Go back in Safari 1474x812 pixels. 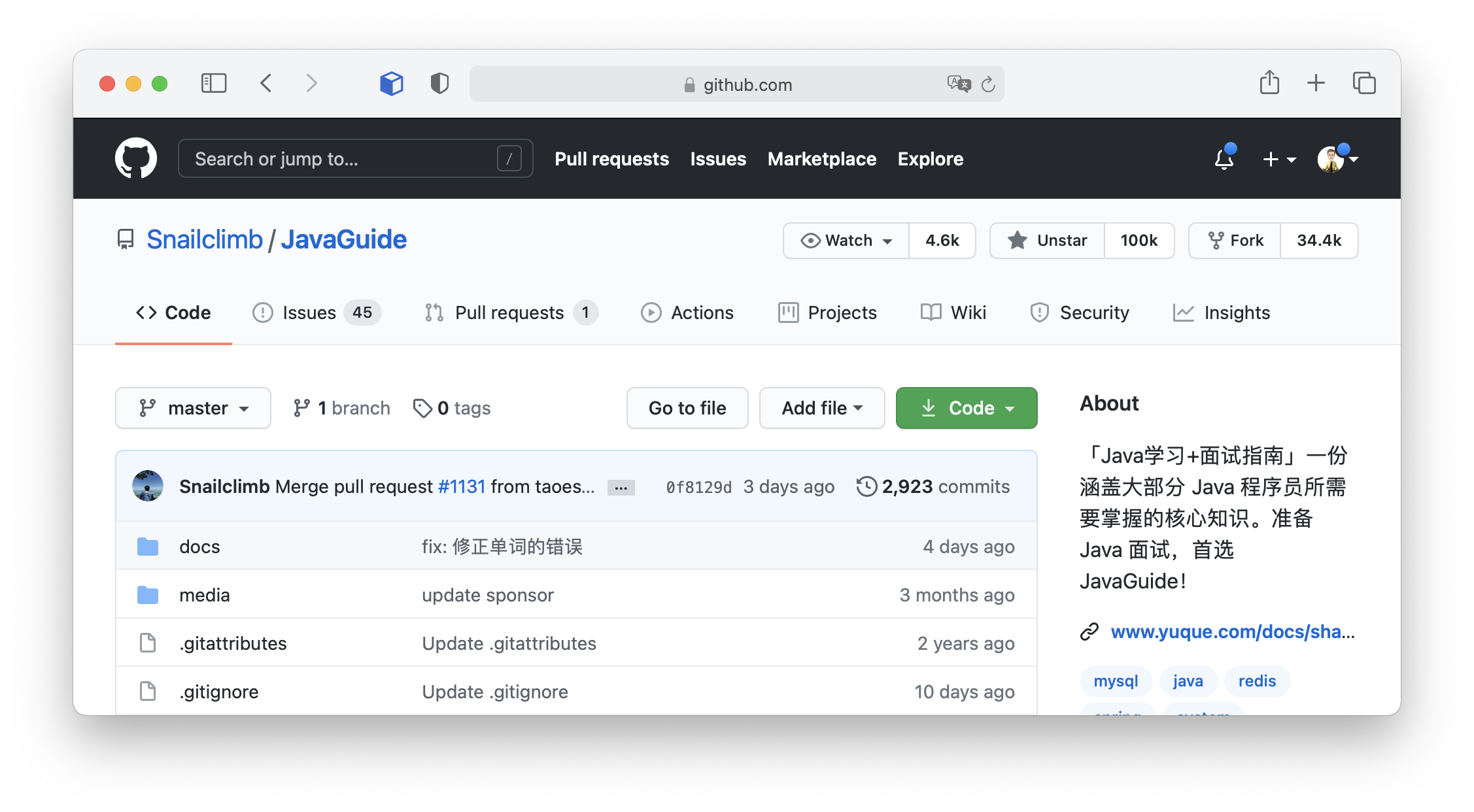[x=266, y=83]
